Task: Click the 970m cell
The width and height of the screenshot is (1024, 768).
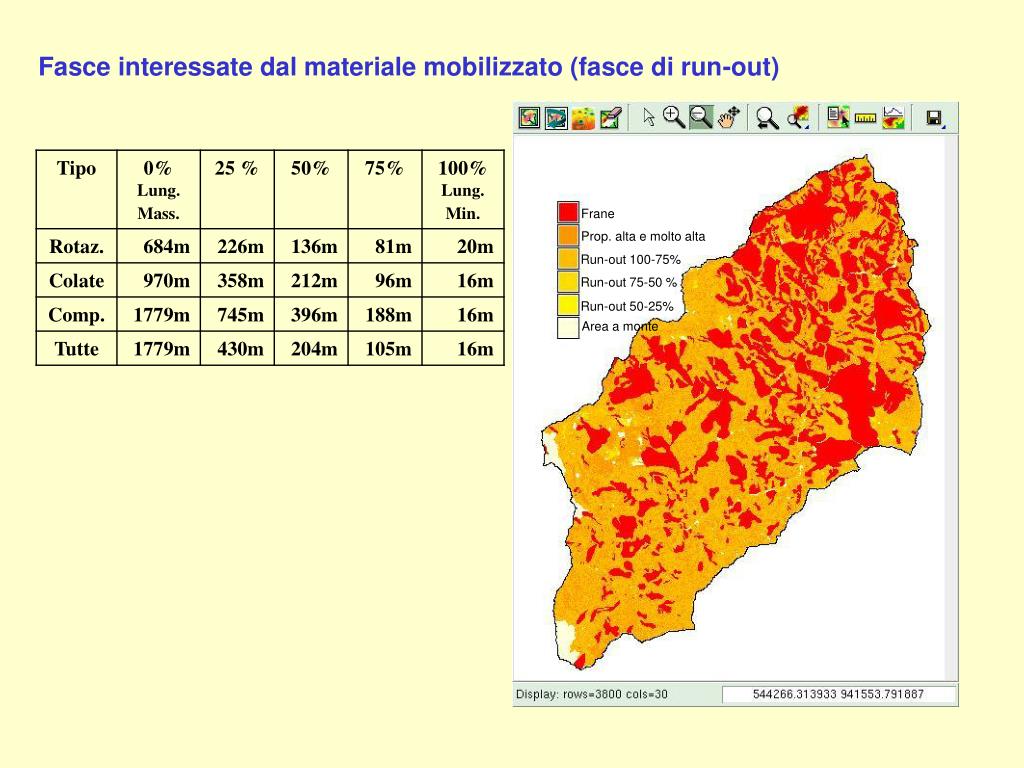Action: 159,281
